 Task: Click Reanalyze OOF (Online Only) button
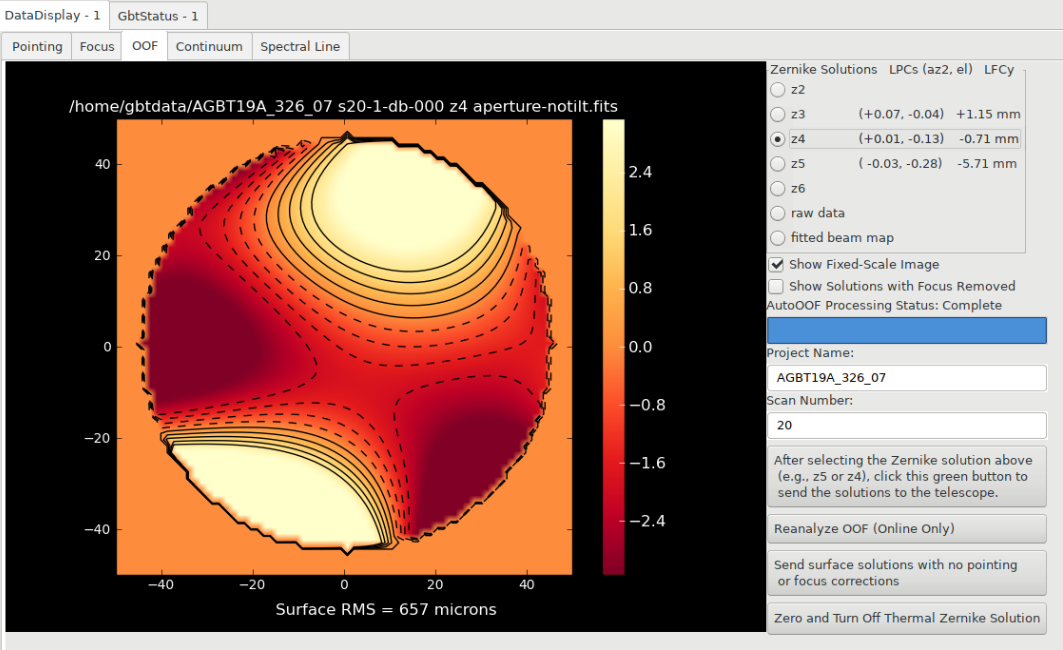[906, 529]
